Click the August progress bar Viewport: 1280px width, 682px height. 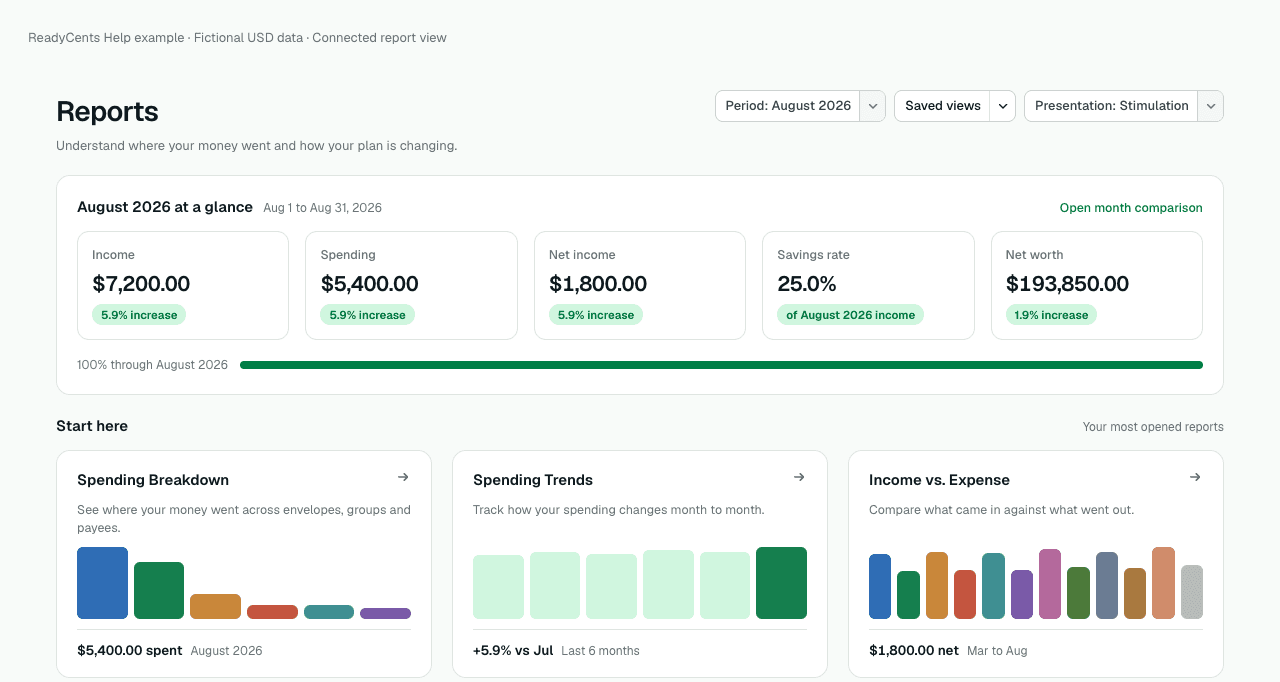coord(721,365)
